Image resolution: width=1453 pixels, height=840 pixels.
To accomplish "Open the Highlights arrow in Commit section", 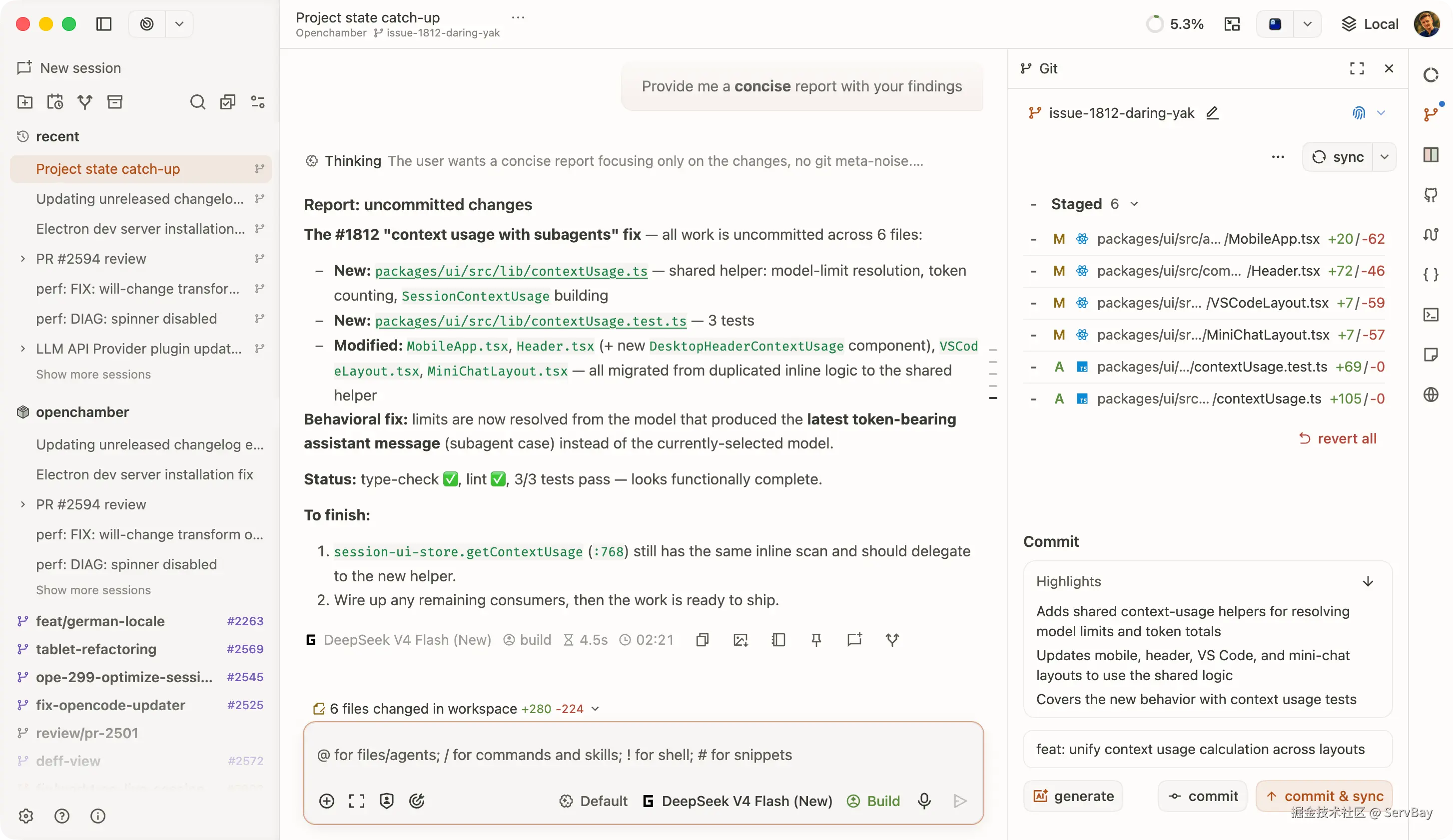I will coord(1368,581).
